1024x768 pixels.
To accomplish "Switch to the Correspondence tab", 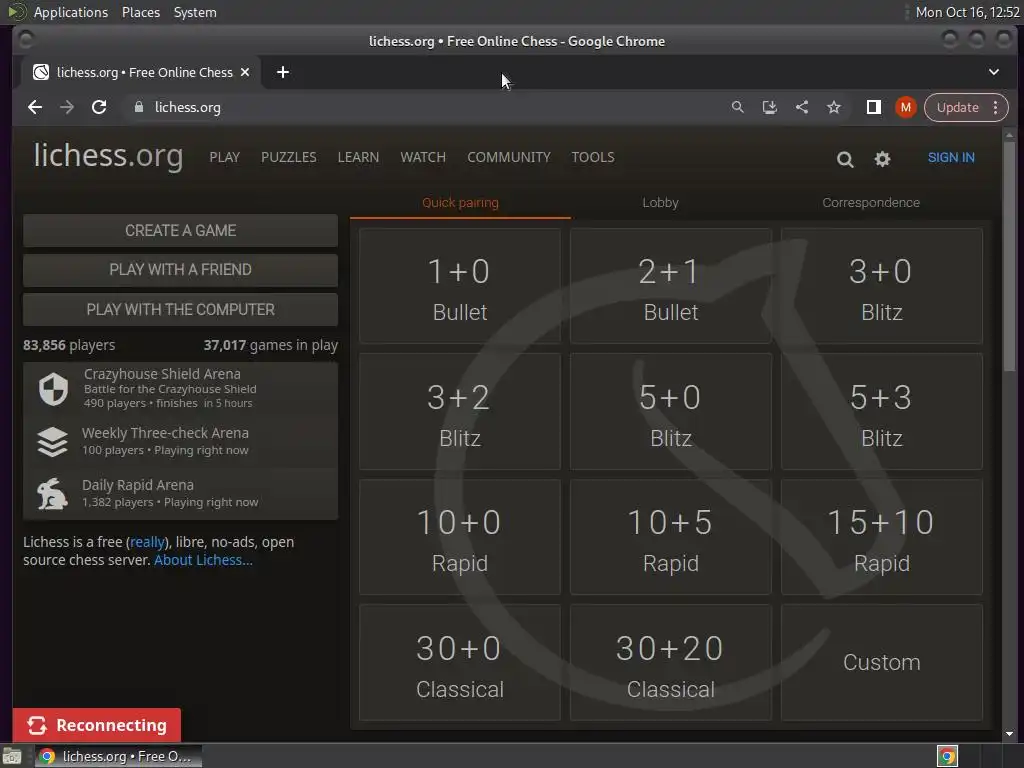I will 871,203.
